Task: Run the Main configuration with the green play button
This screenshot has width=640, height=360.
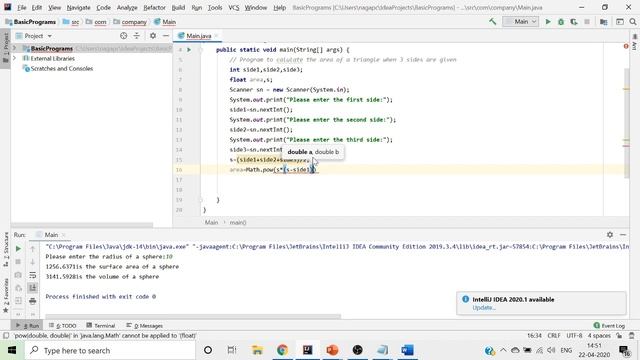Action: 548,22
